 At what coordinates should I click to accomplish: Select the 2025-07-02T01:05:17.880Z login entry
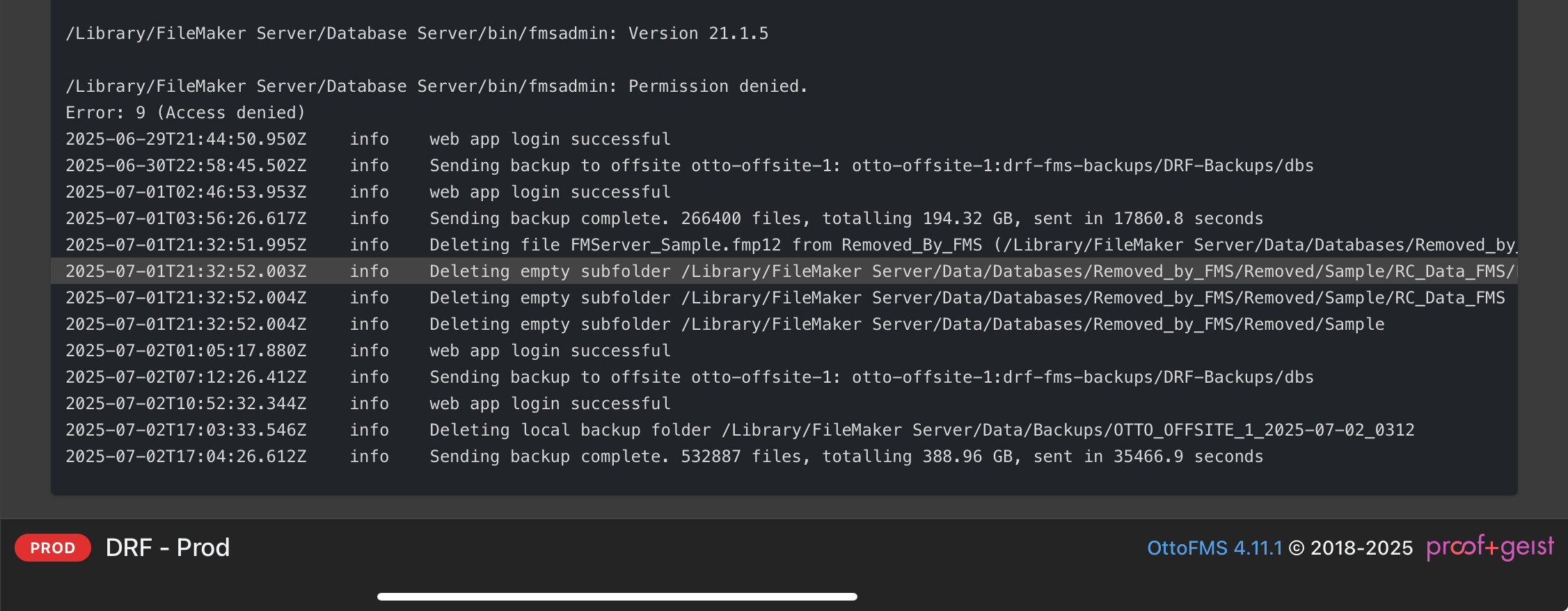[368, 351]
